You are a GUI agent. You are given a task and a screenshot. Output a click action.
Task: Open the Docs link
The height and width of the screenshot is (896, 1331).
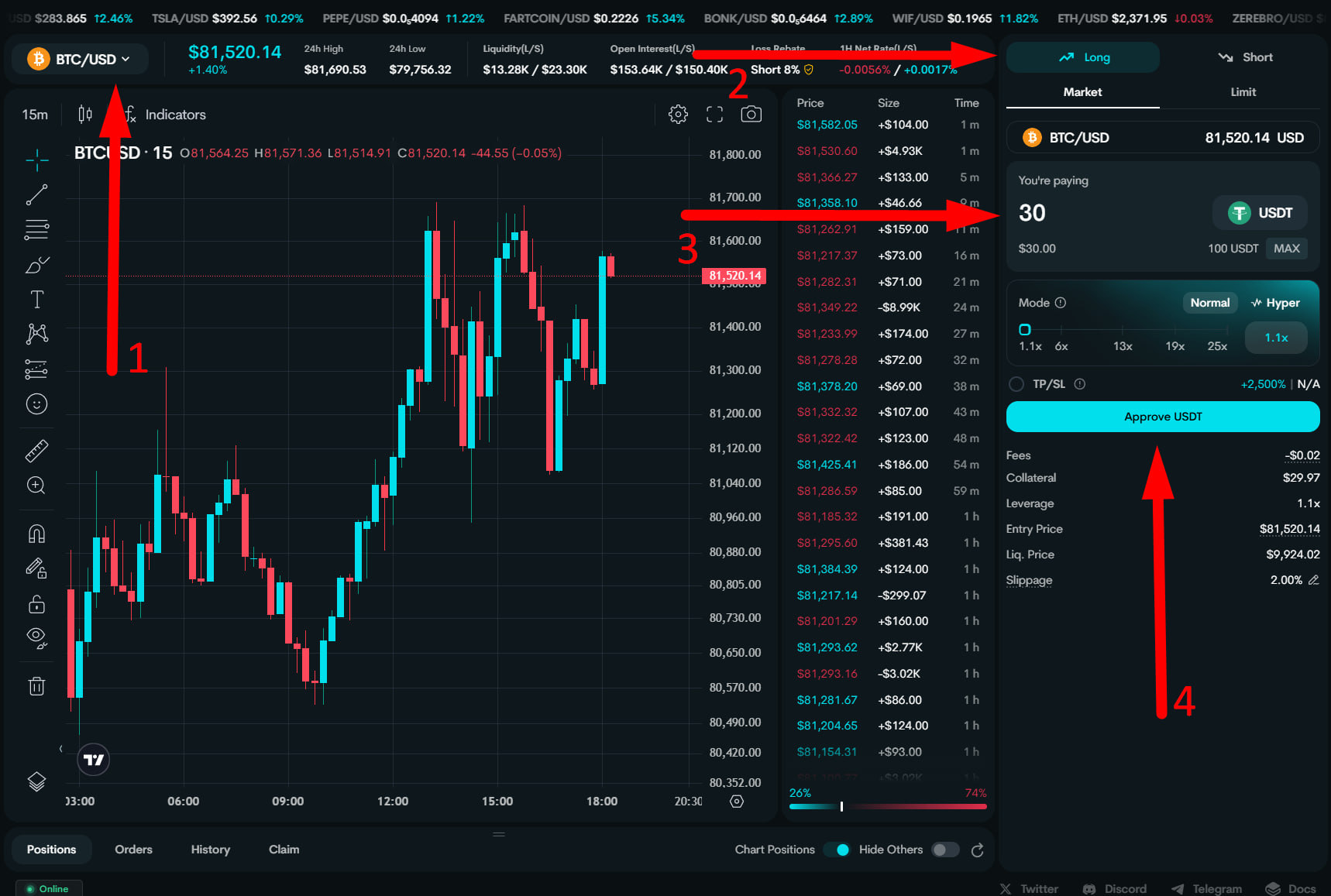click(1291, 888)
